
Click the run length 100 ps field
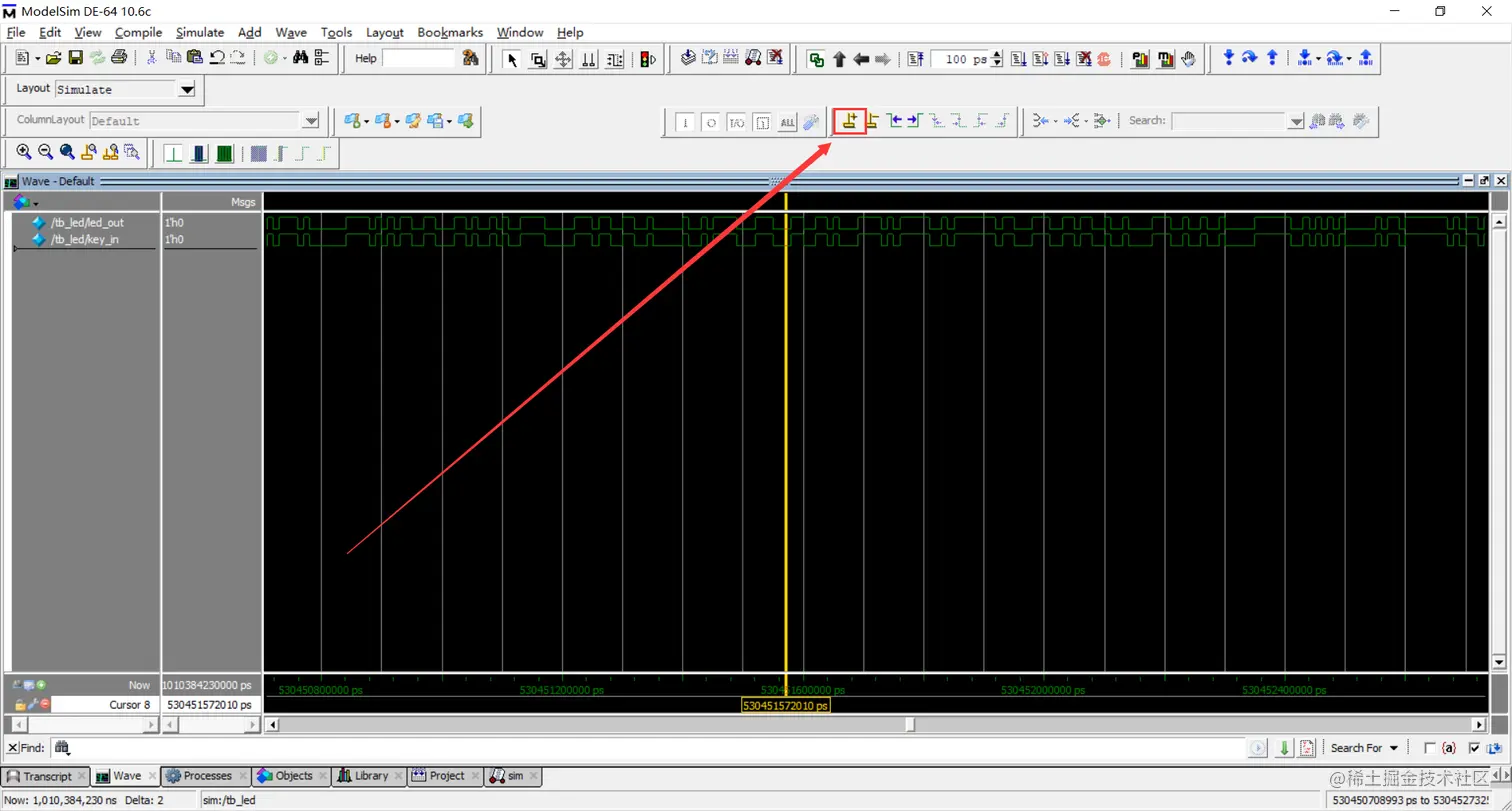click(959, 59)
